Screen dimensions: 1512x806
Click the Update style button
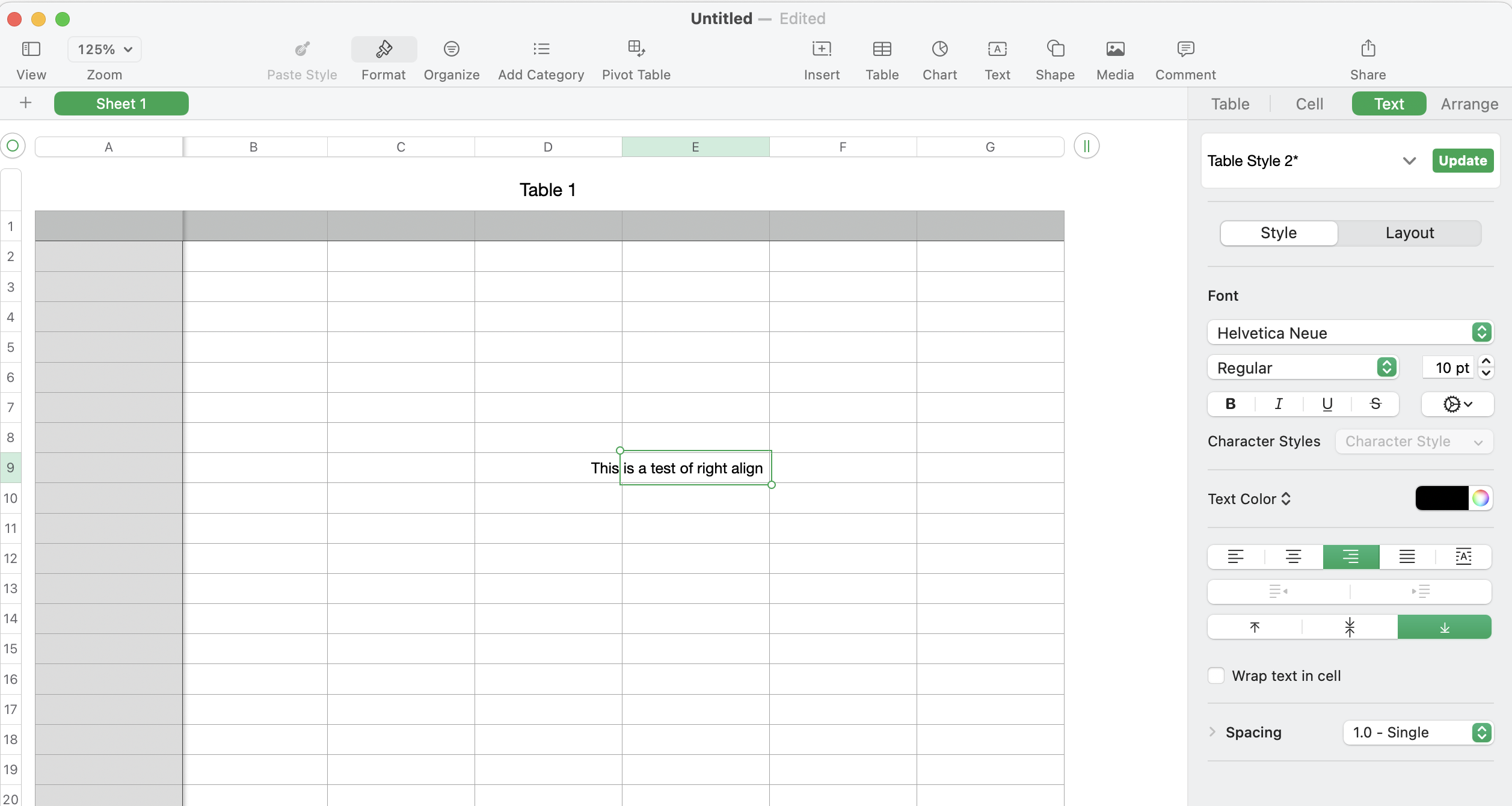[x=1462, y=161]
